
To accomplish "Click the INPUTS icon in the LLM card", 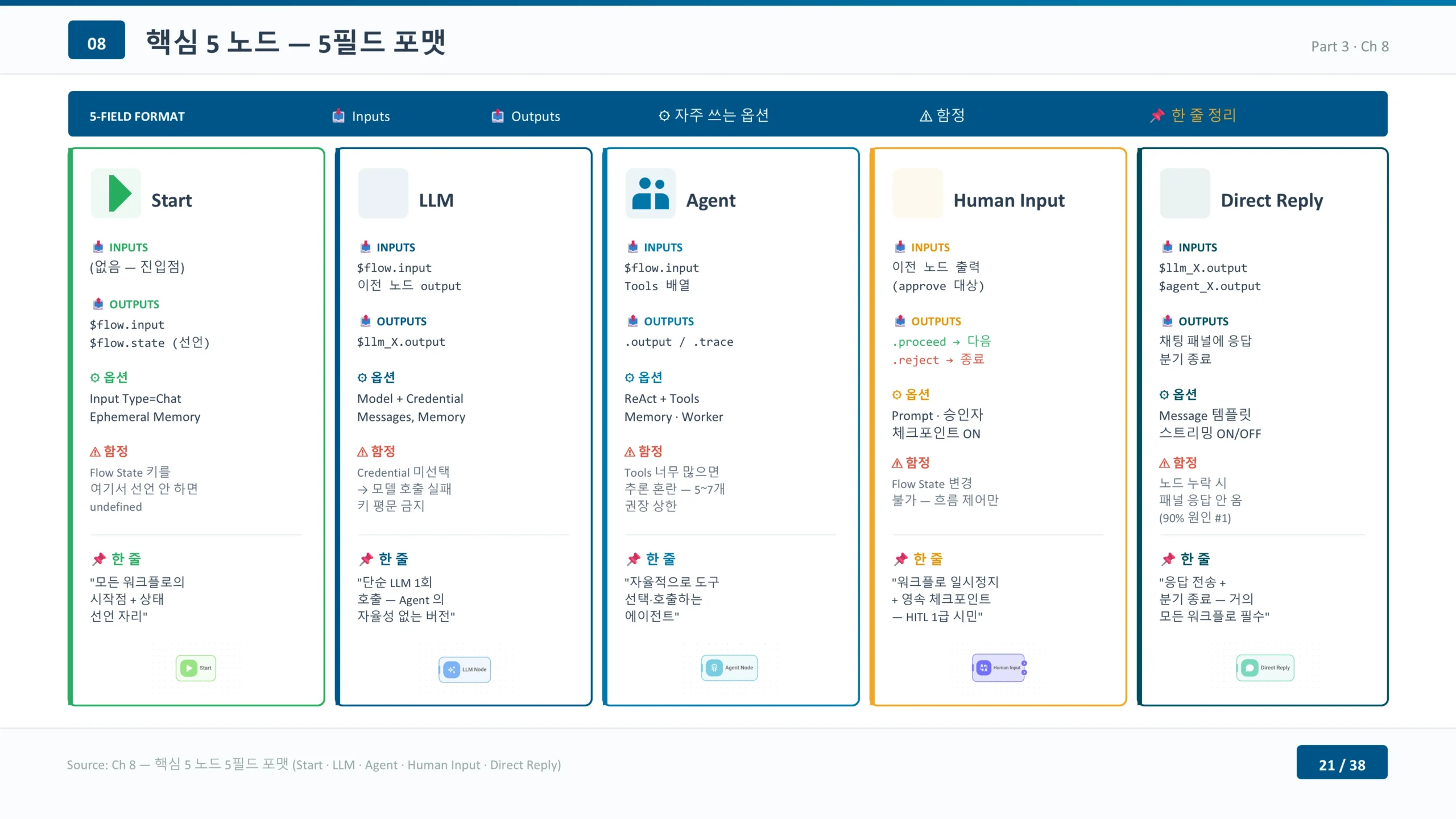I will [366, 247].
